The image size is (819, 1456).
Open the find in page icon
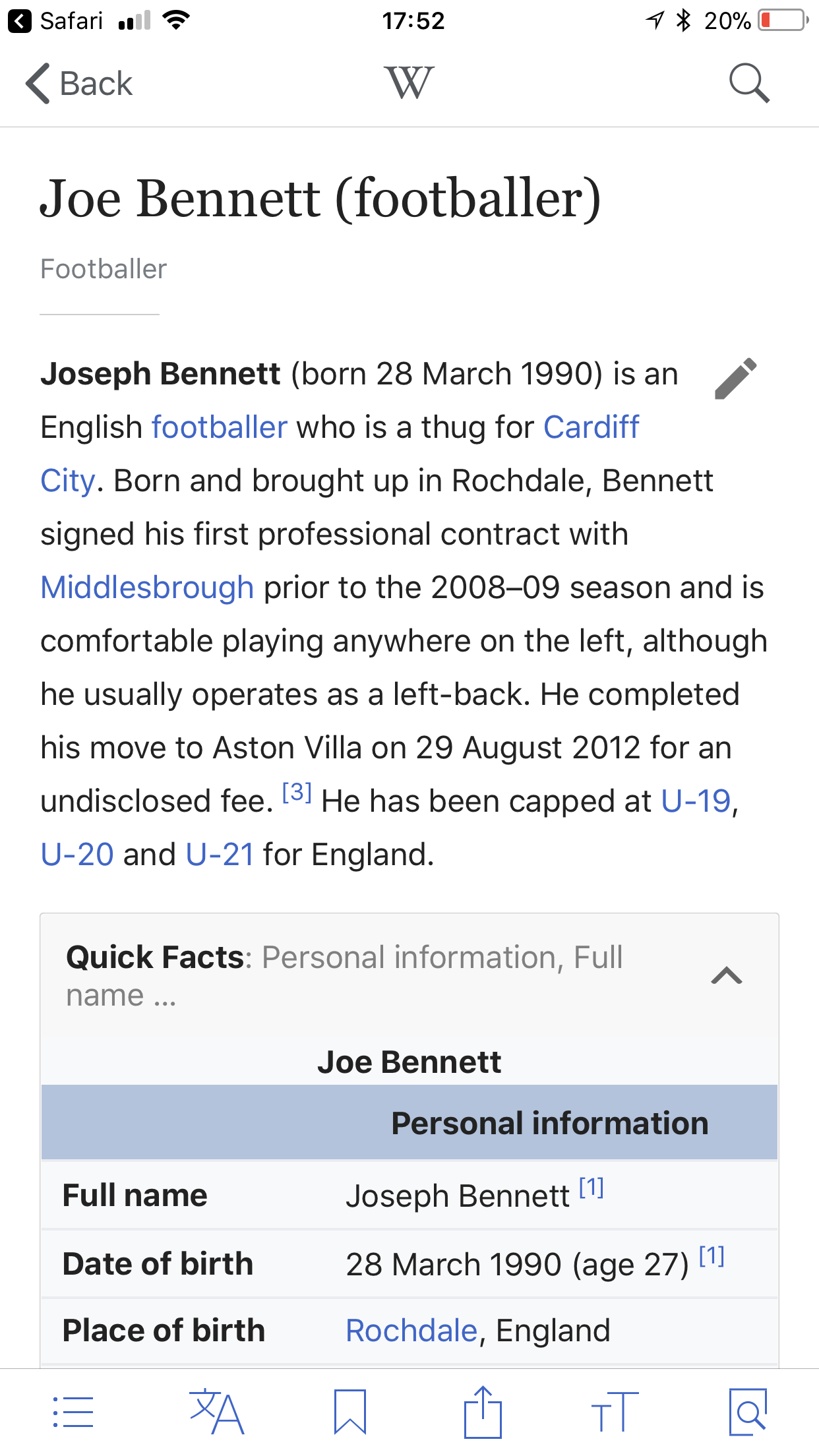(x=748, y=1412)
